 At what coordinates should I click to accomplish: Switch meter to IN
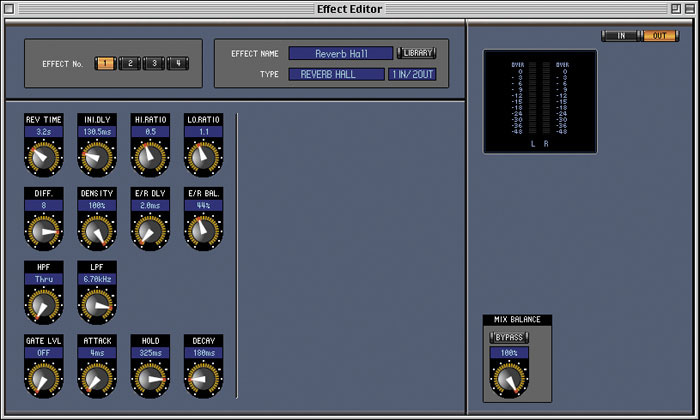[x=620, y=36]
